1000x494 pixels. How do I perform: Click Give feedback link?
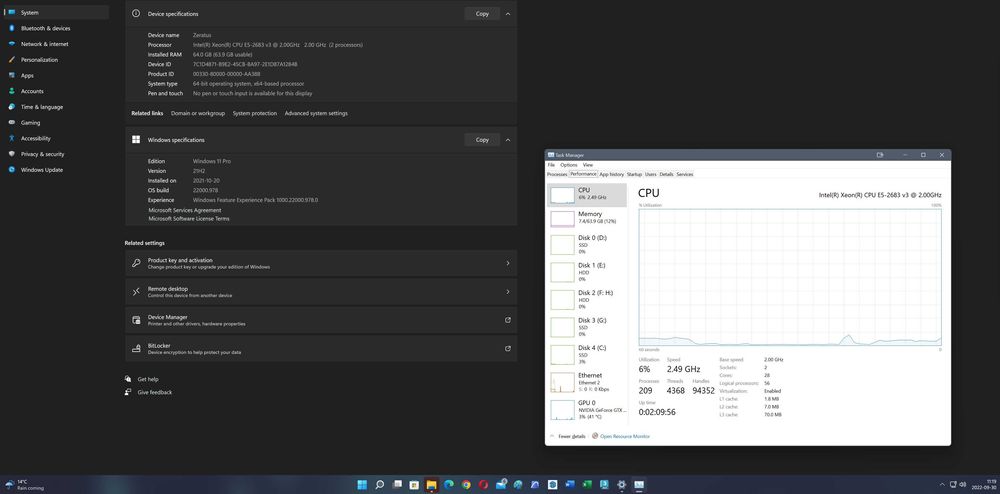[155, 393]
